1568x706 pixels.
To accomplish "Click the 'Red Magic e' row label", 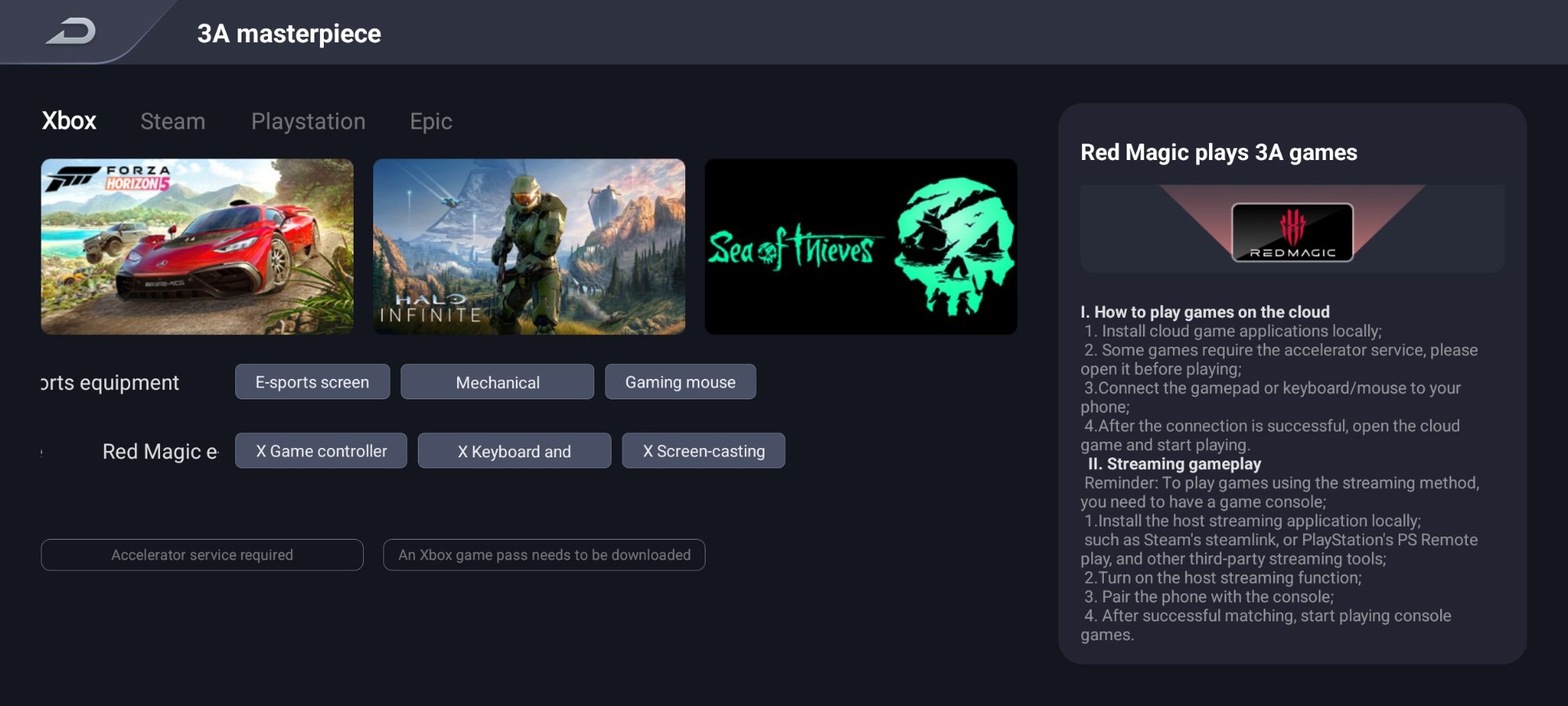I will 160,452.
